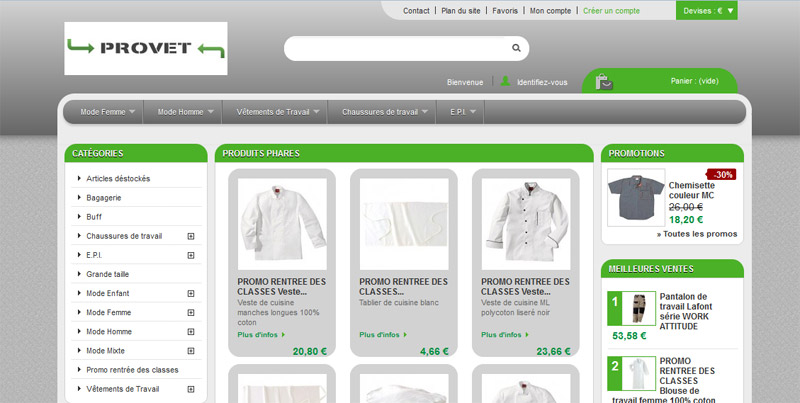Click Plus d'infos for 20,80 € jacket
The width and height of the screenshot is (800, 403).
click(x=261, y=335)
